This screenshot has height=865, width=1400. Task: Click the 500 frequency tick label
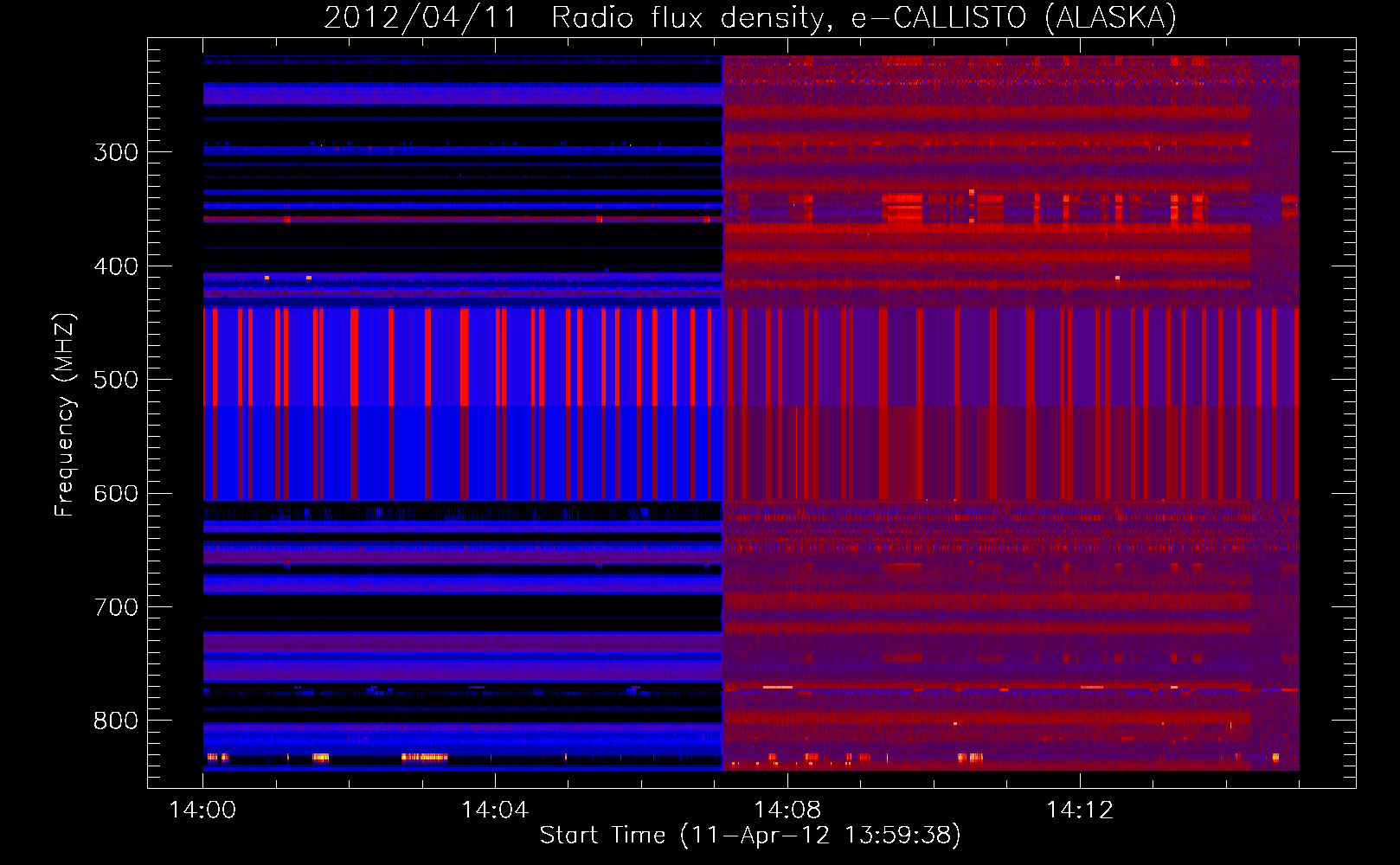[116, 380]
